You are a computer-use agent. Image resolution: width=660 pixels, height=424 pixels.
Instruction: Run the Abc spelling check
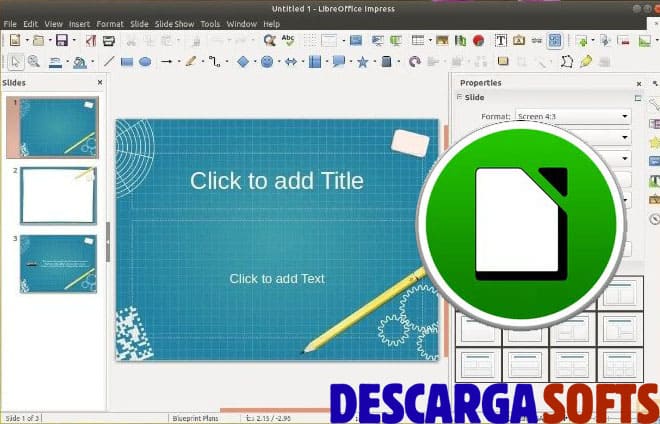point(288,40)
